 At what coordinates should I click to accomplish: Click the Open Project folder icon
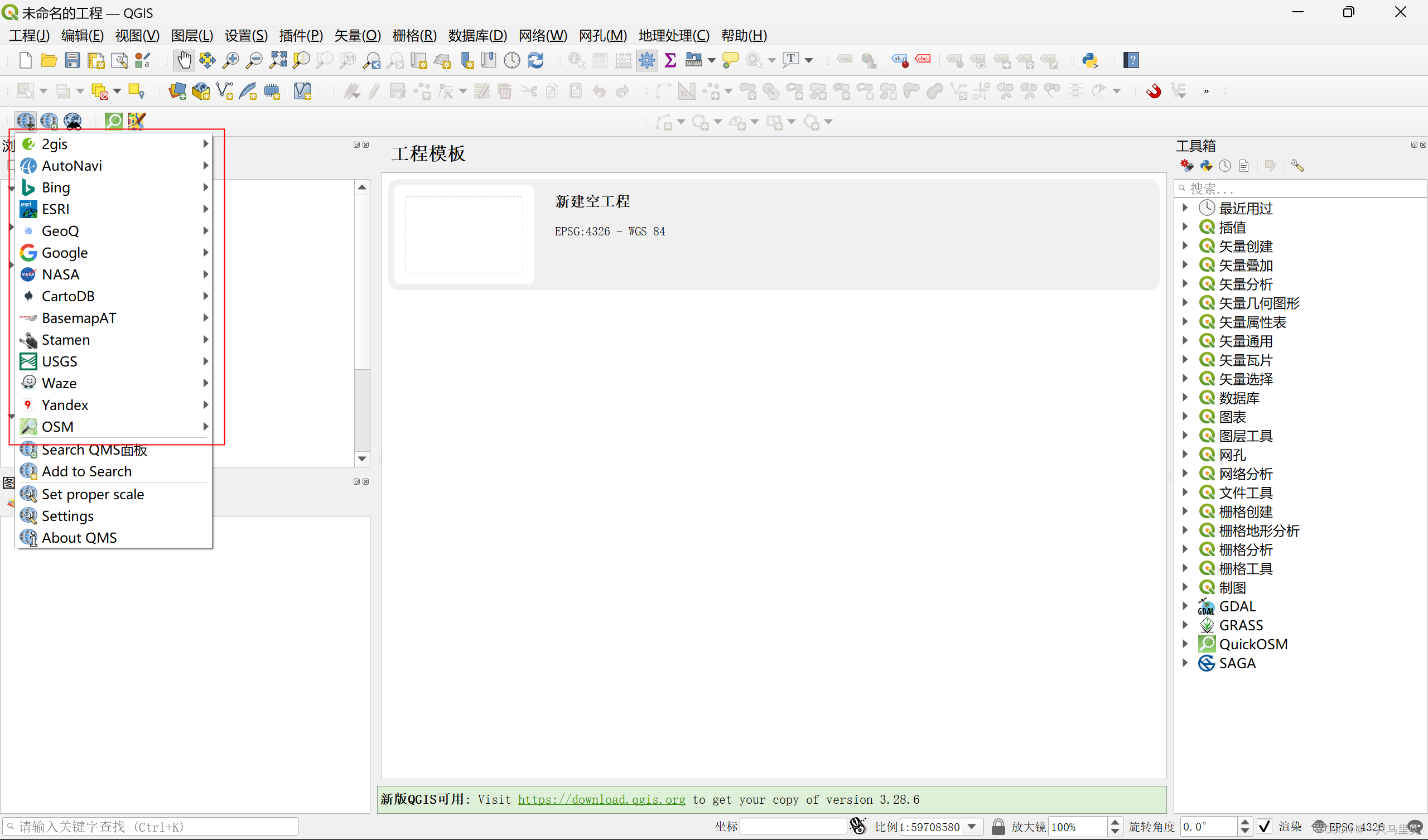(49, 60)
